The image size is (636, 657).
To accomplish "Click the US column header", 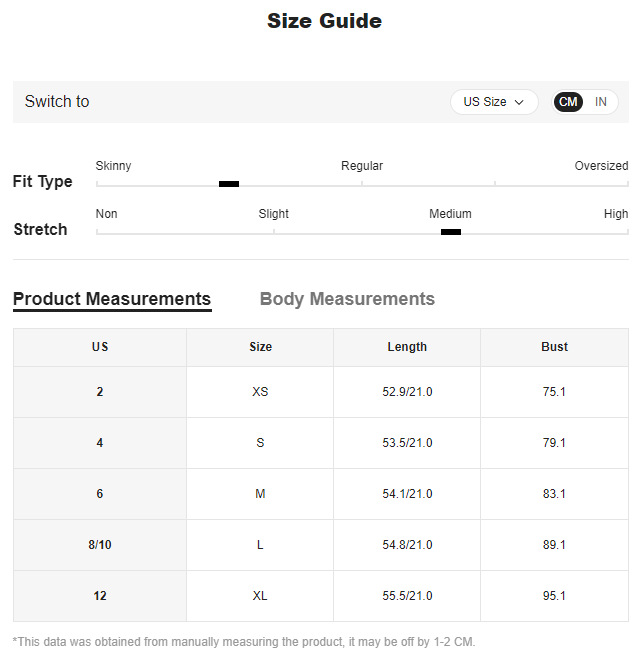I will [100, 347].
